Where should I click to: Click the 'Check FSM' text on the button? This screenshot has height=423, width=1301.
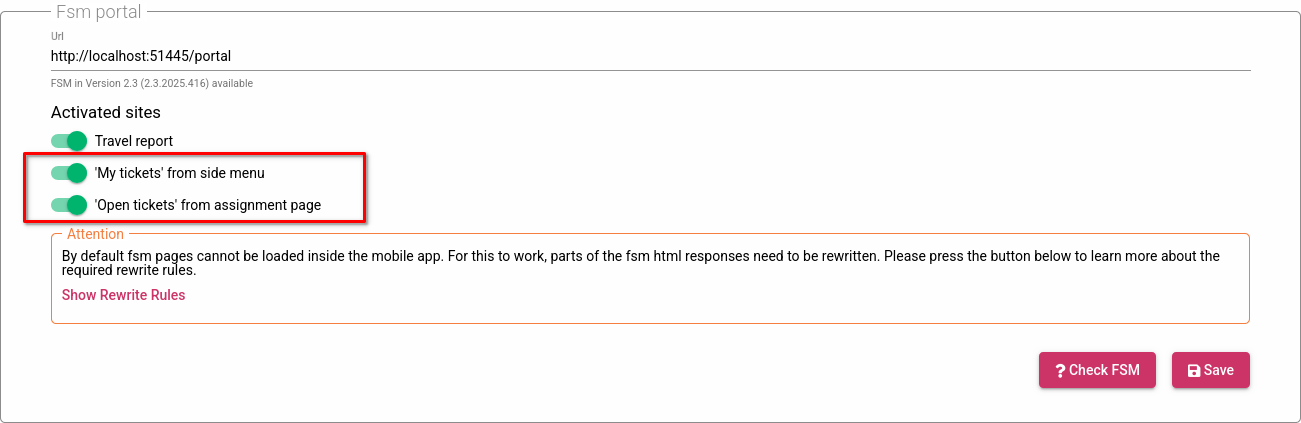tap(1104, 370)
